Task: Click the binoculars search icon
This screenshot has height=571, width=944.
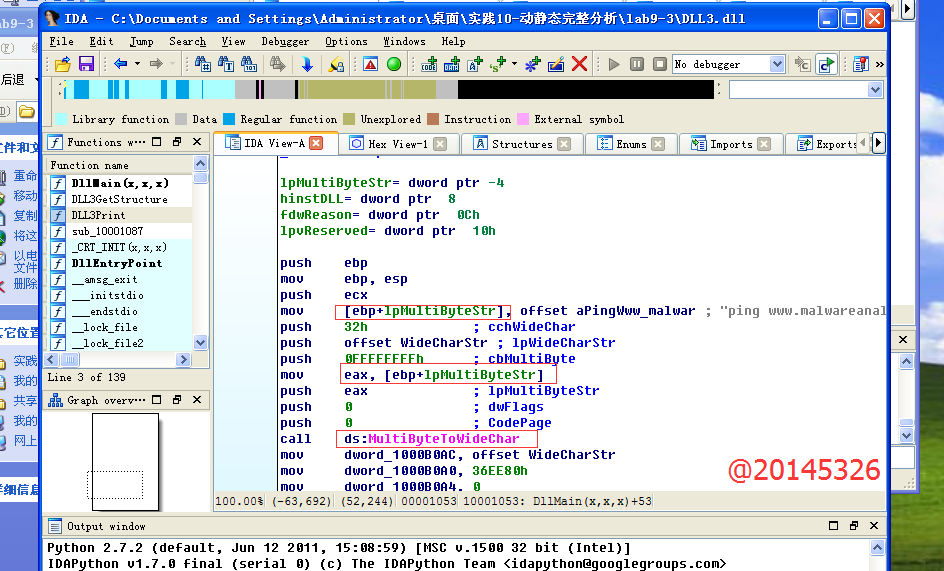Action: tap(203, 64)
